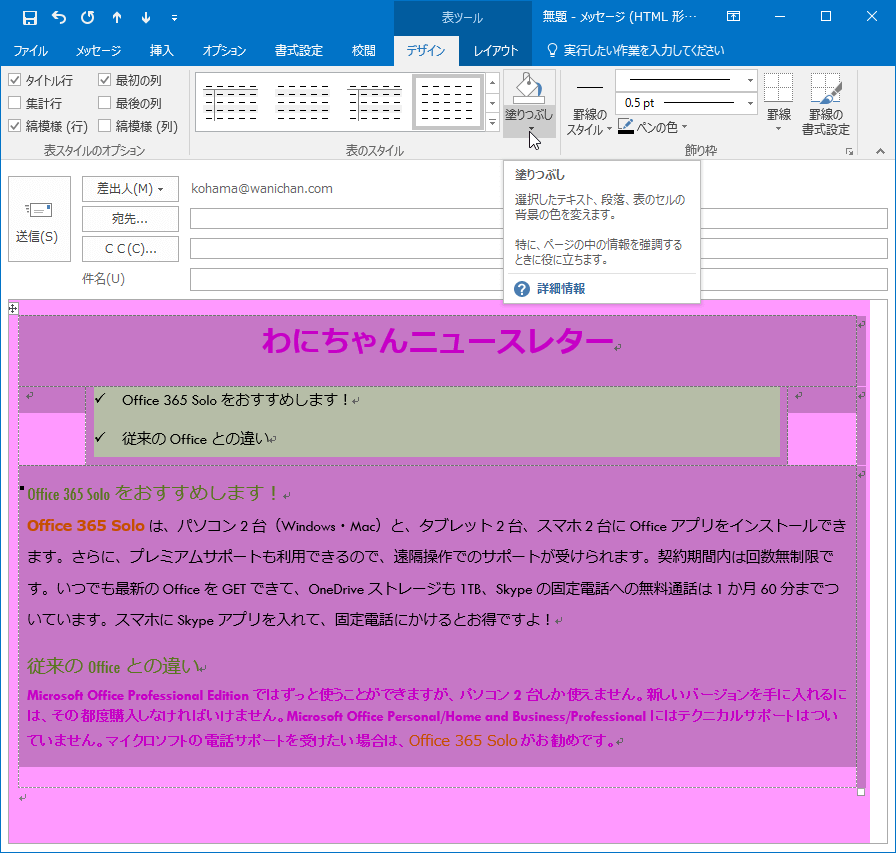Viewport: 896px width, 853px height.
Task: Open the ファイル tab
Action: (30, 51)
